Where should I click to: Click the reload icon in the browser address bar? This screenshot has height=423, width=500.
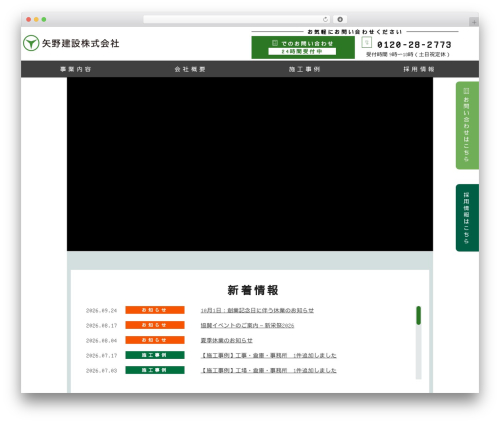(325, 19)
